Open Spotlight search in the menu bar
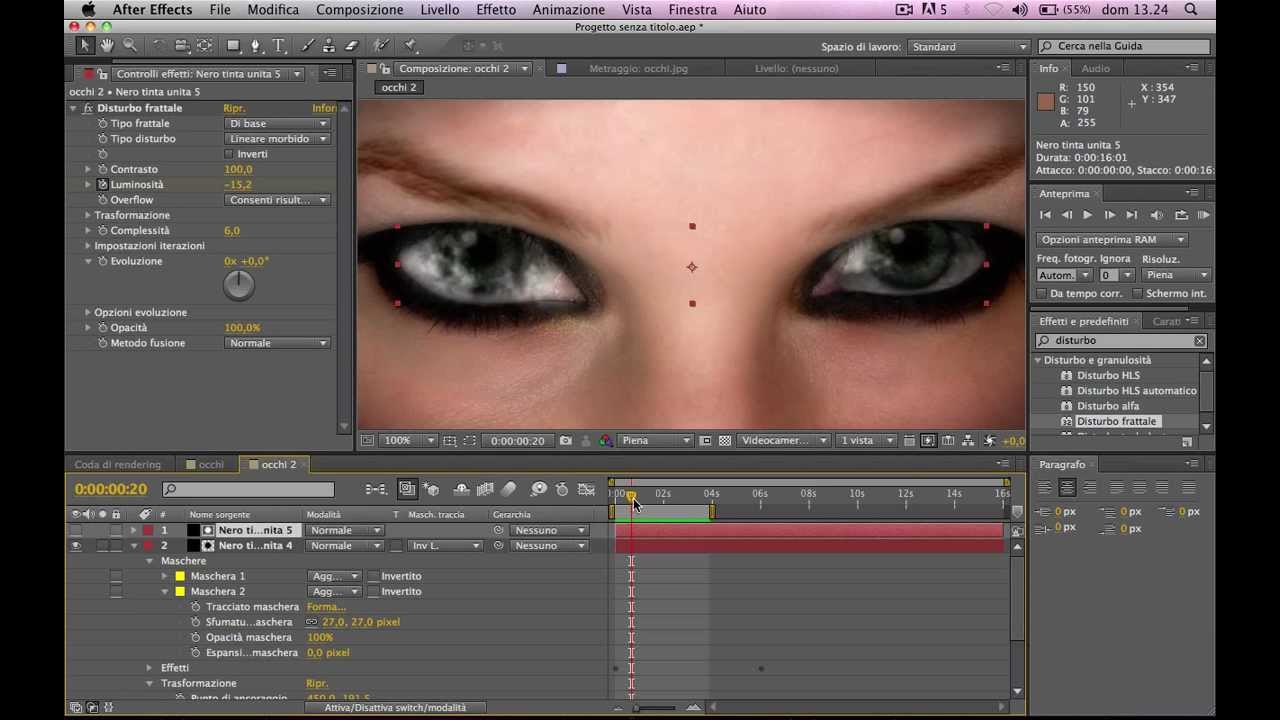Image resolution: width=1280 pixels, height=720 pixels. 1191,10
